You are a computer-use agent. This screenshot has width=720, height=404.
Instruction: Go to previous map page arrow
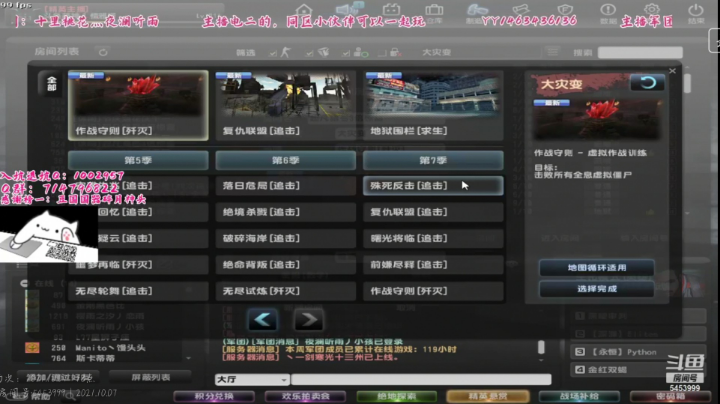262,320
